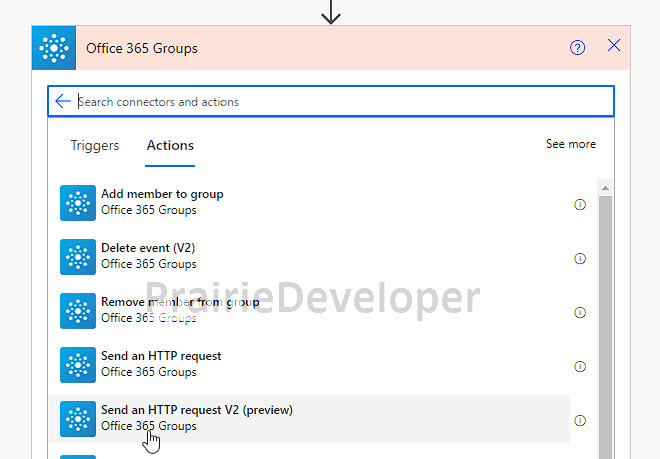
Task: Focus the Search connectors and actions field
Action: coord(331,101)
